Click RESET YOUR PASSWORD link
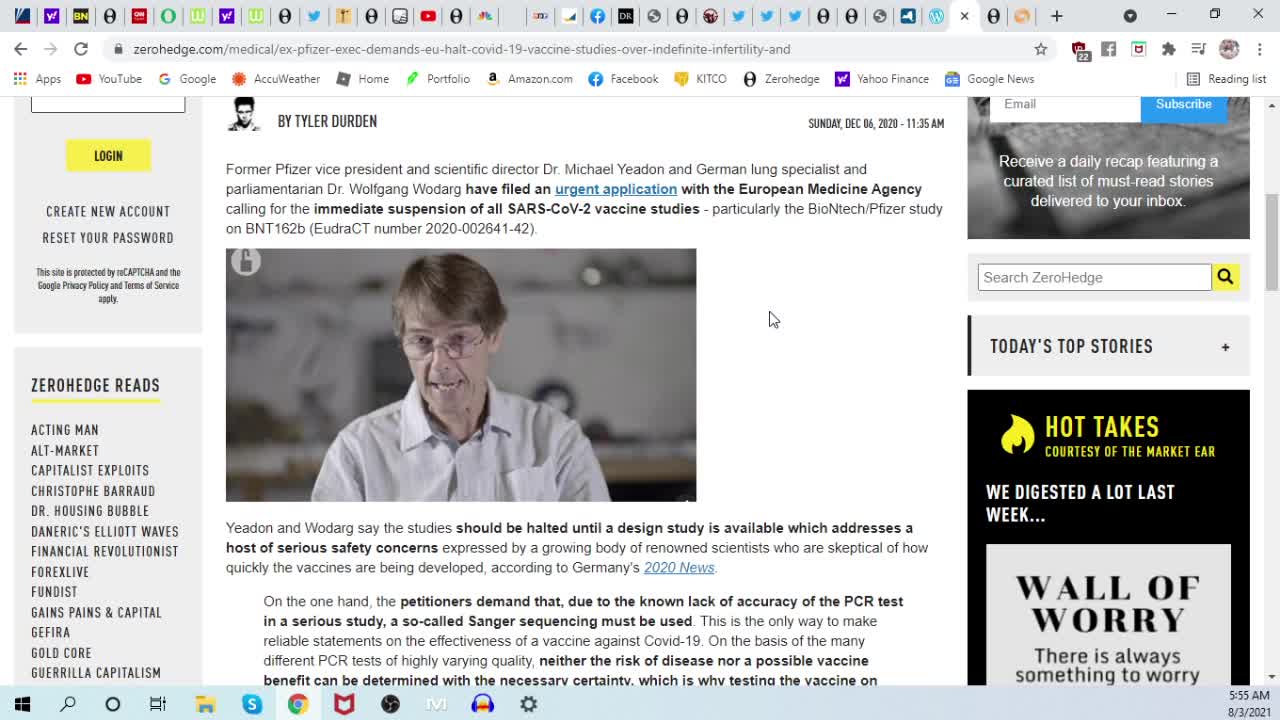Viewport: 1280px width, 720px height. (108, 238)
